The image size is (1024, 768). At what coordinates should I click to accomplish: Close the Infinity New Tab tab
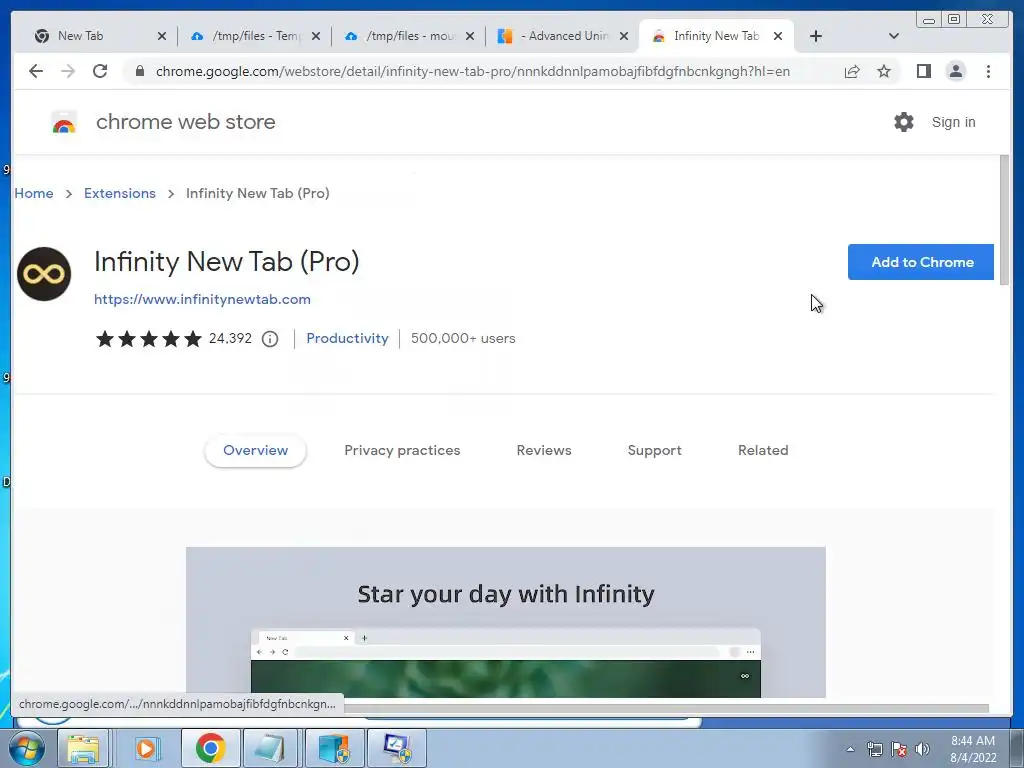(x=778, y=37)
